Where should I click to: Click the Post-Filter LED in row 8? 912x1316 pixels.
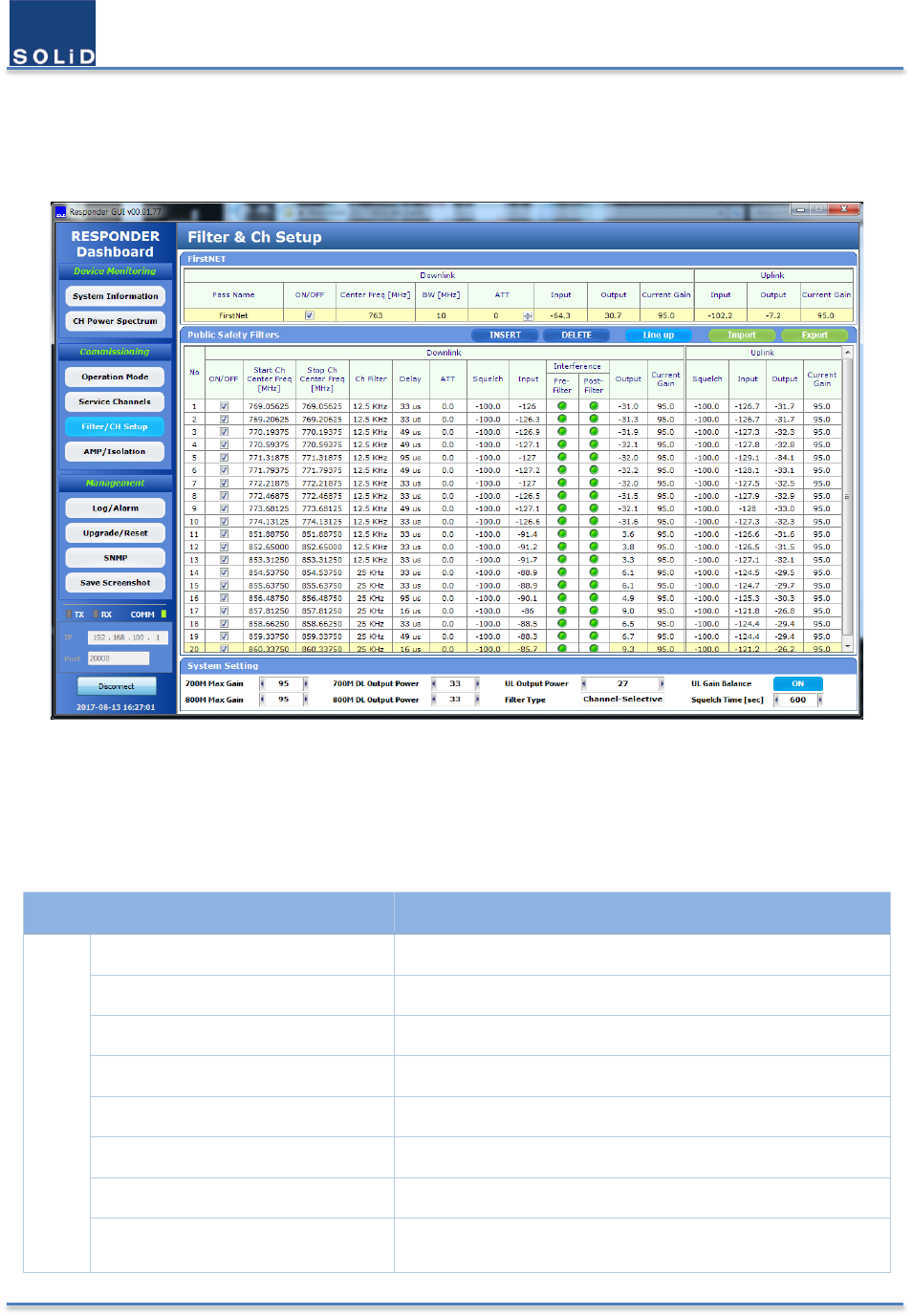click(594, 496)
